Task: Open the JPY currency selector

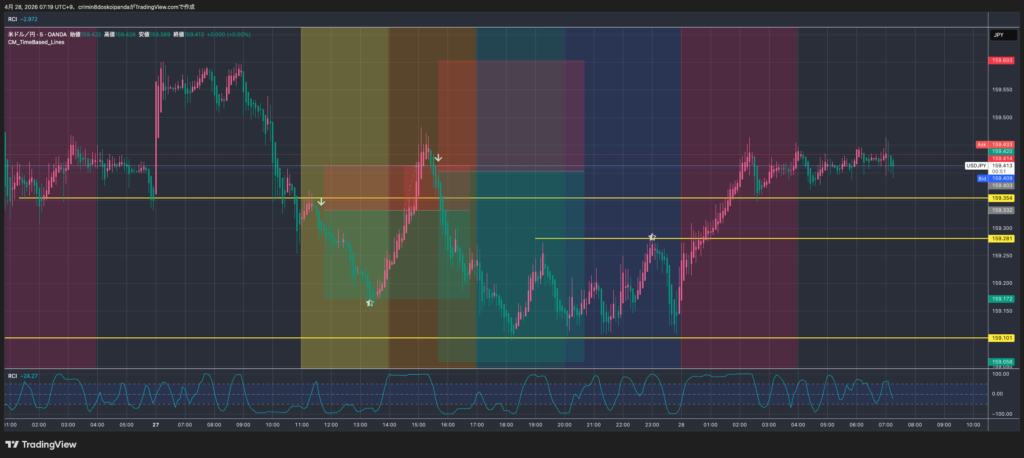Action: 997,35
